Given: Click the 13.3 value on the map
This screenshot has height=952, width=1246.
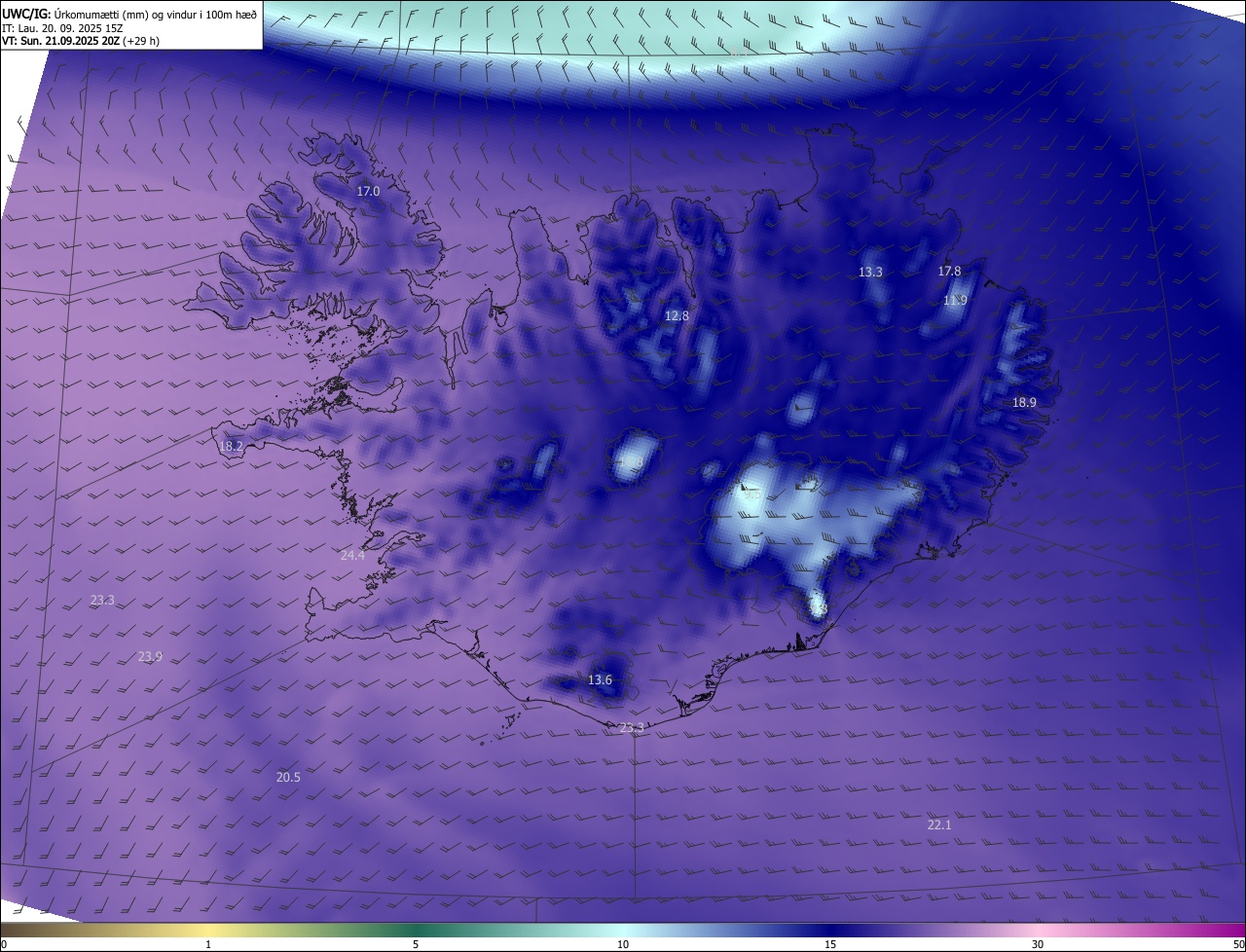Looking at the screenshot, I should (x=870, y=273).
